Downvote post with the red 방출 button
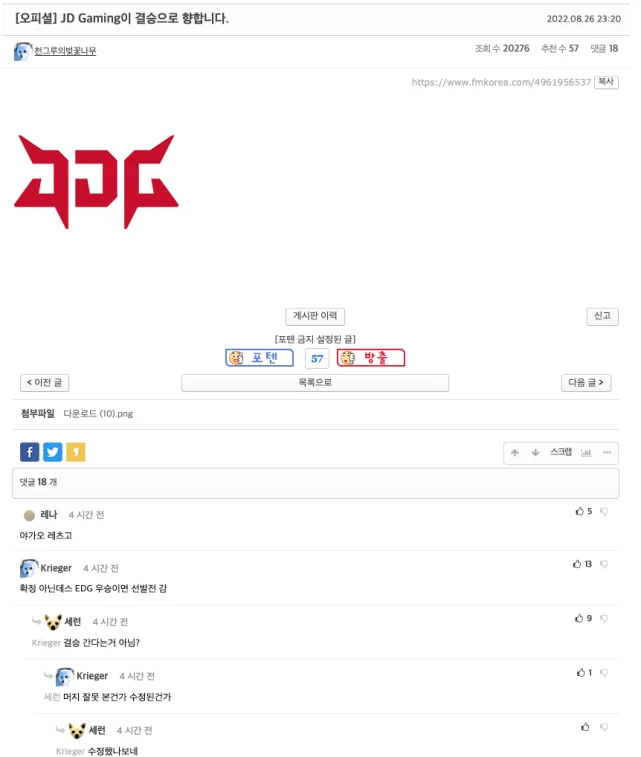The height and width of the screenshot is (757, 641). click(371, 358)
